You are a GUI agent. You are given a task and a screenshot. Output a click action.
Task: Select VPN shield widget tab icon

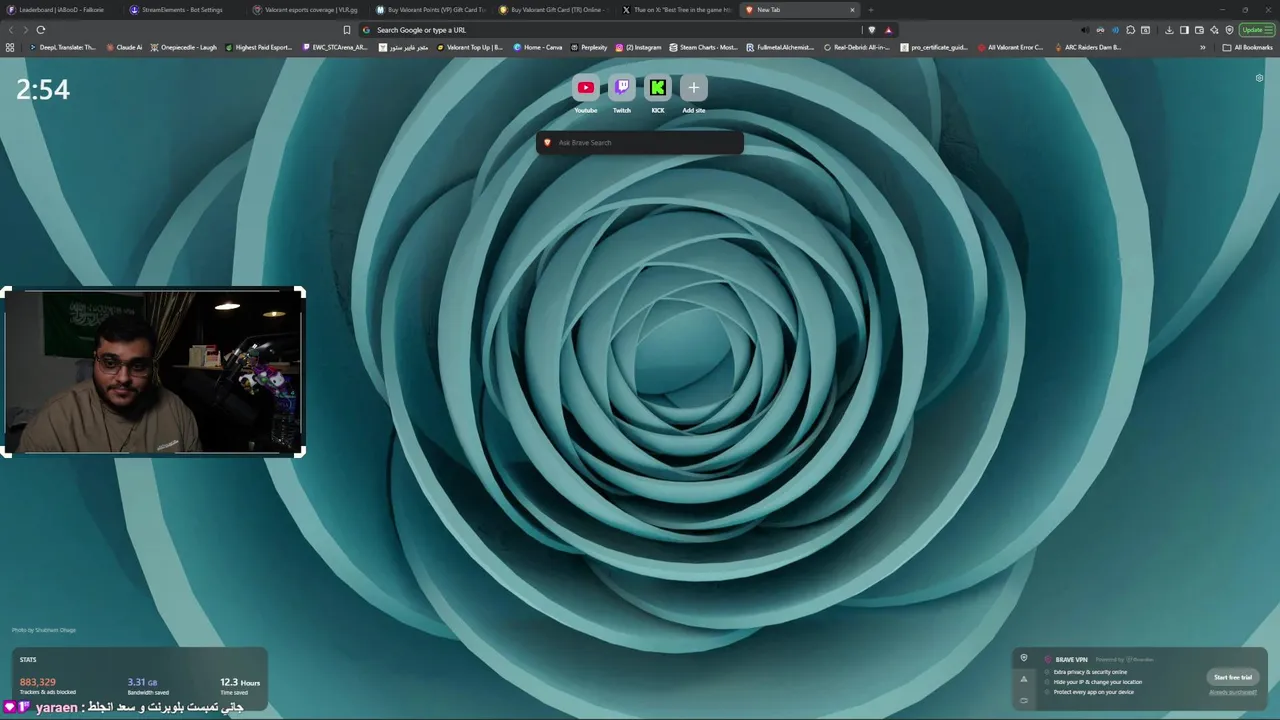(x=1023, y=658)
